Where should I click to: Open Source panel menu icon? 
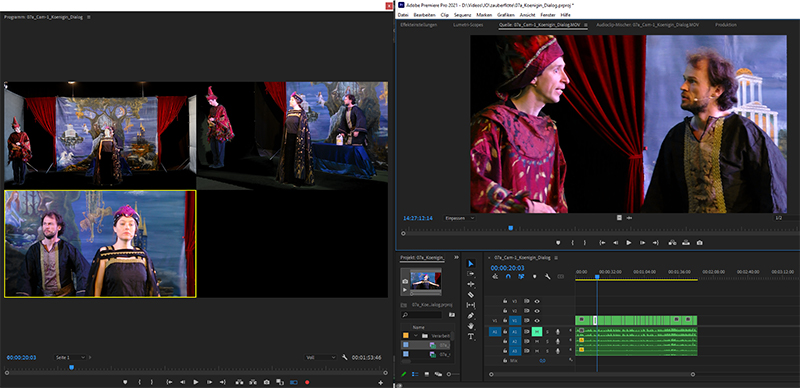point(586,25)
